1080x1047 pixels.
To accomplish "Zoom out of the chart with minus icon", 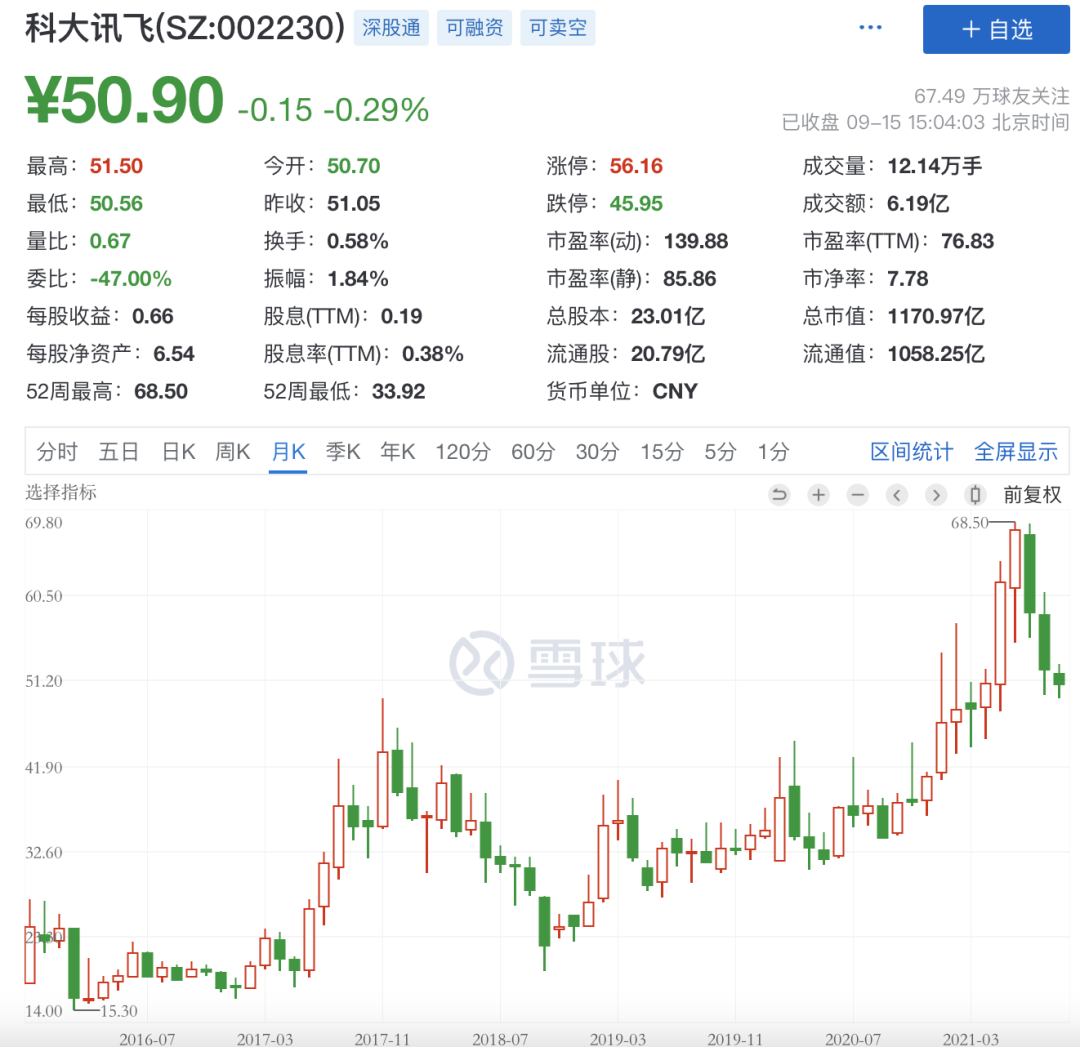I will pos(857,494).
